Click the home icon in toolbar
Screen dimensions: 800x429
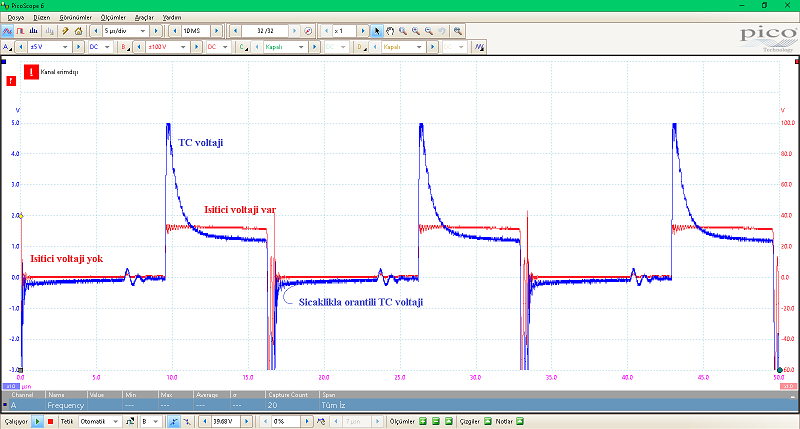click(79, 31)
